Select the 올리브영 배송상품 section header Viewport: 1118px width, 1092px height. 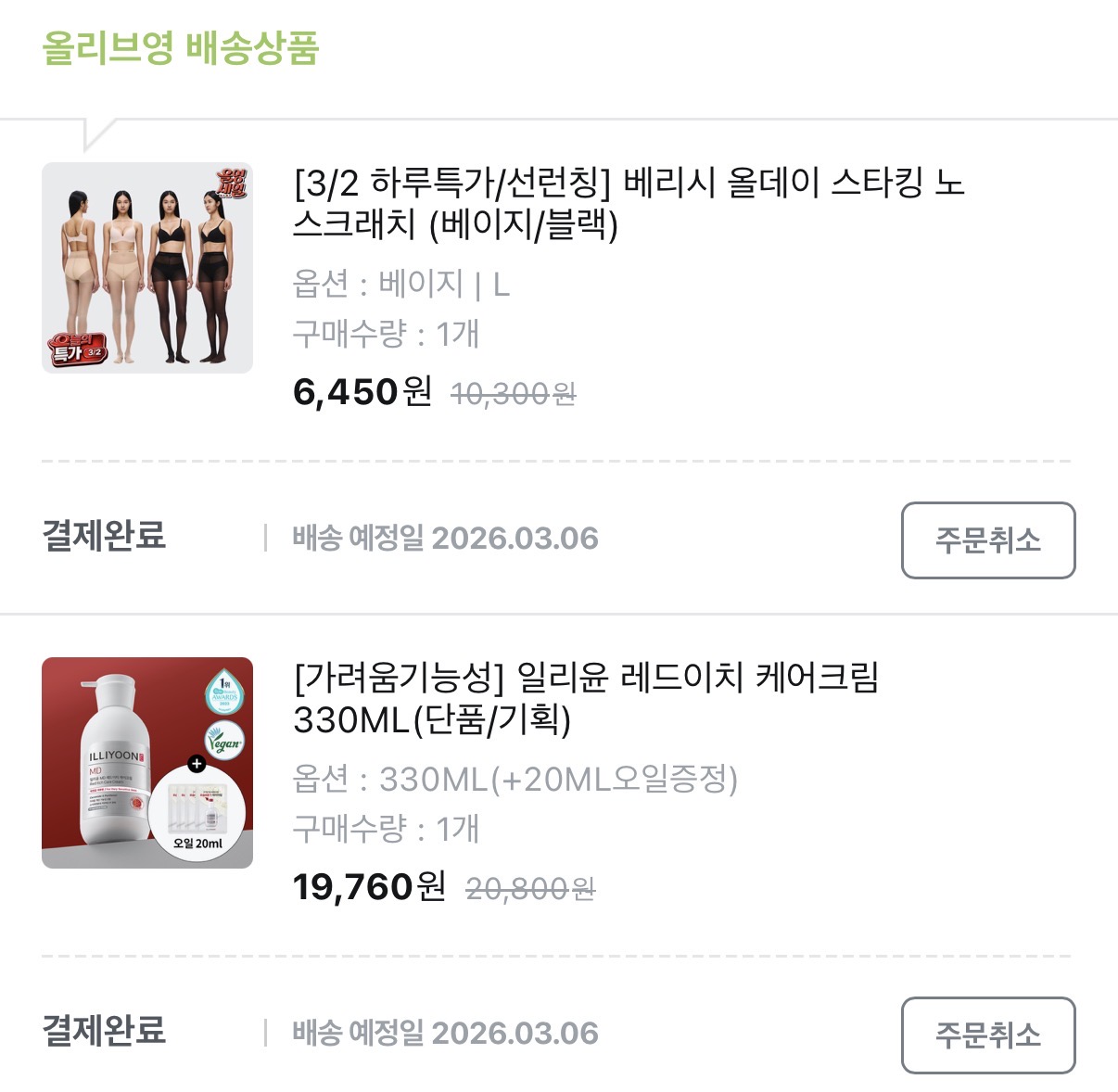click(x=181, y=48)
